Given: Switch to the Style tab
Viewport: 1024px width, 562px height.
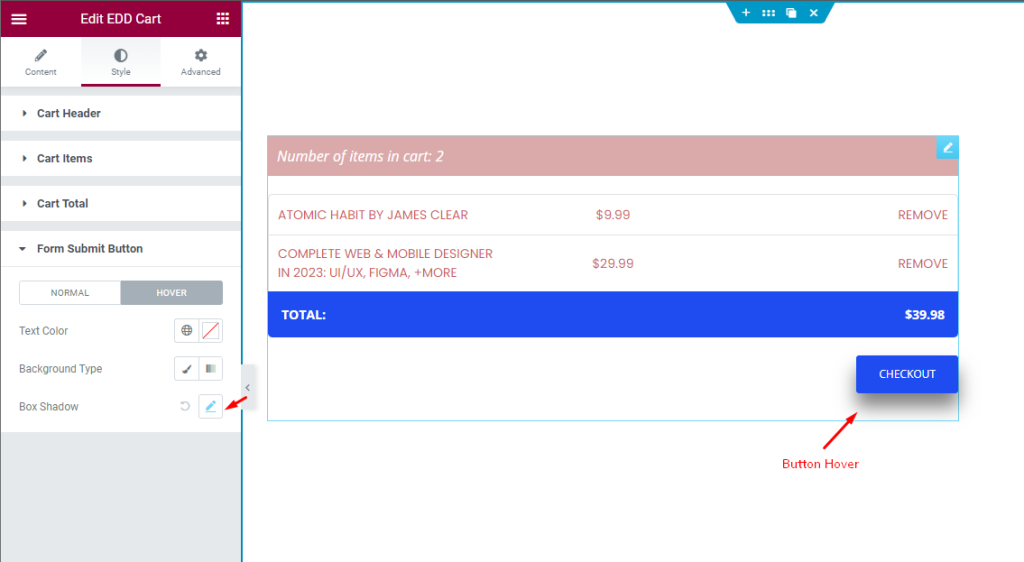Looking at the screenshot, I should point(121,62).
